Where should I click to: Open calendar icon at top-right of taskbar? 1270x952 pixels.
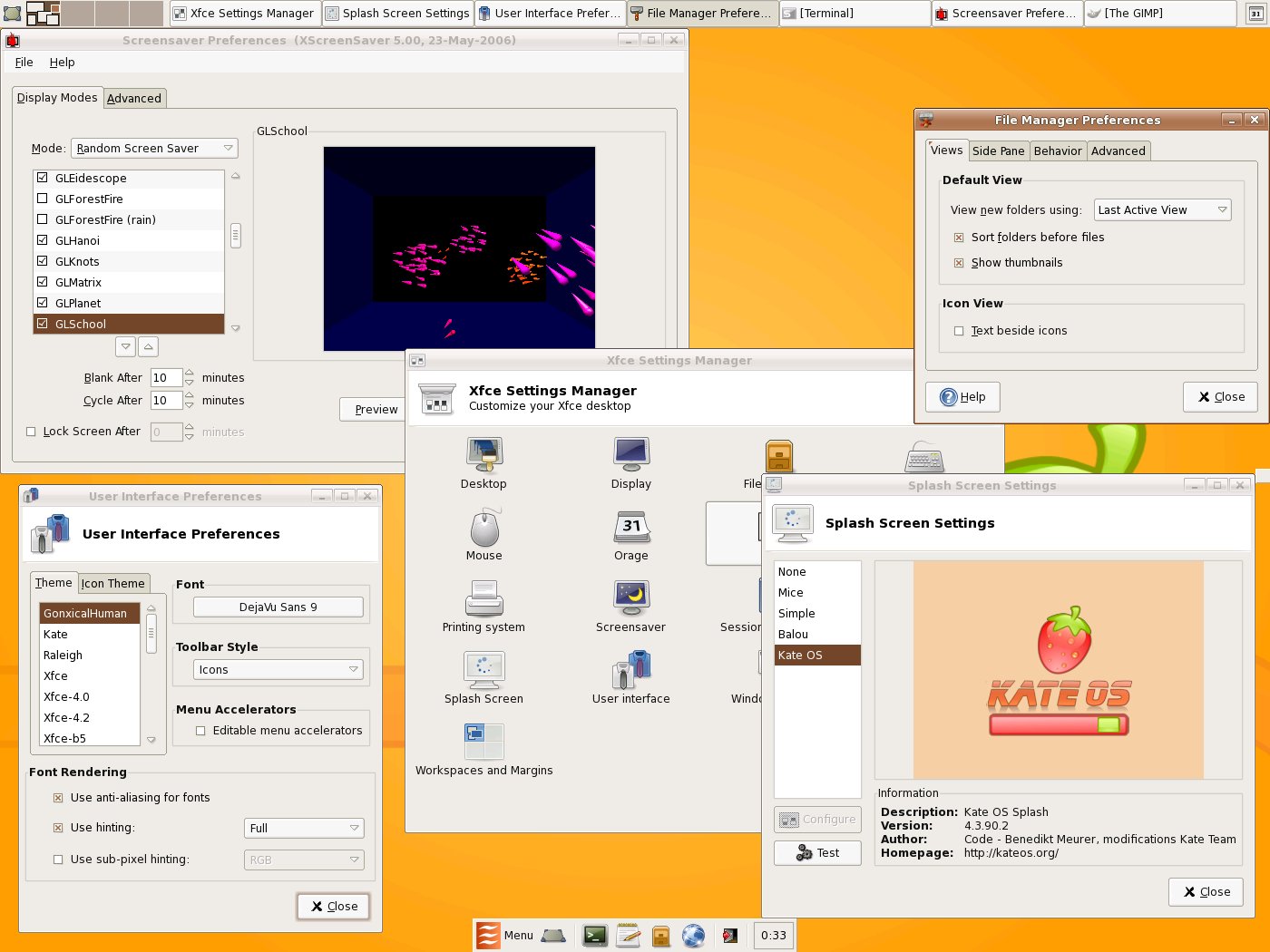point(1256,14)
